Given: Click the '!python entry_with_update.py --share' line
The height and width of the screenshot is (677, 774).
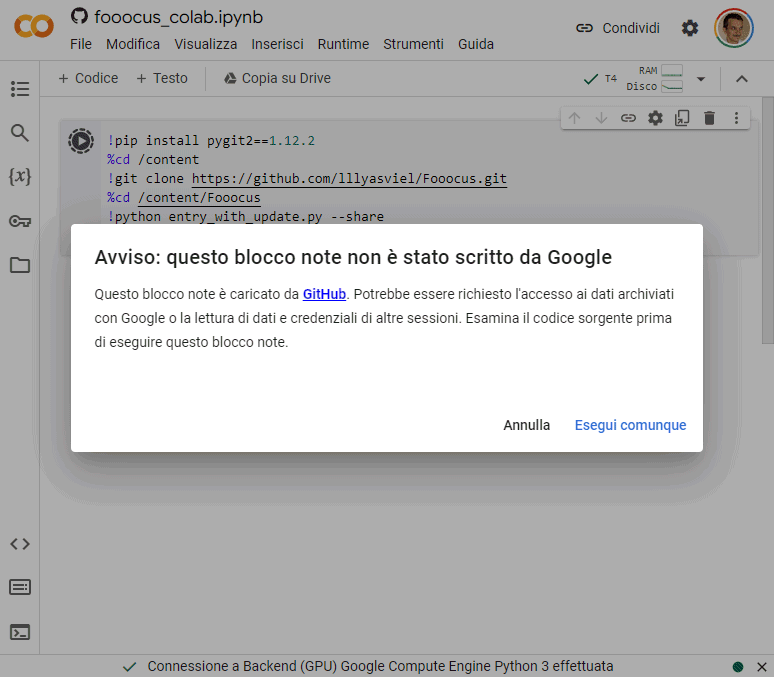Looking at the screenshot, I should pyautogui.click(x=245, y=217).
